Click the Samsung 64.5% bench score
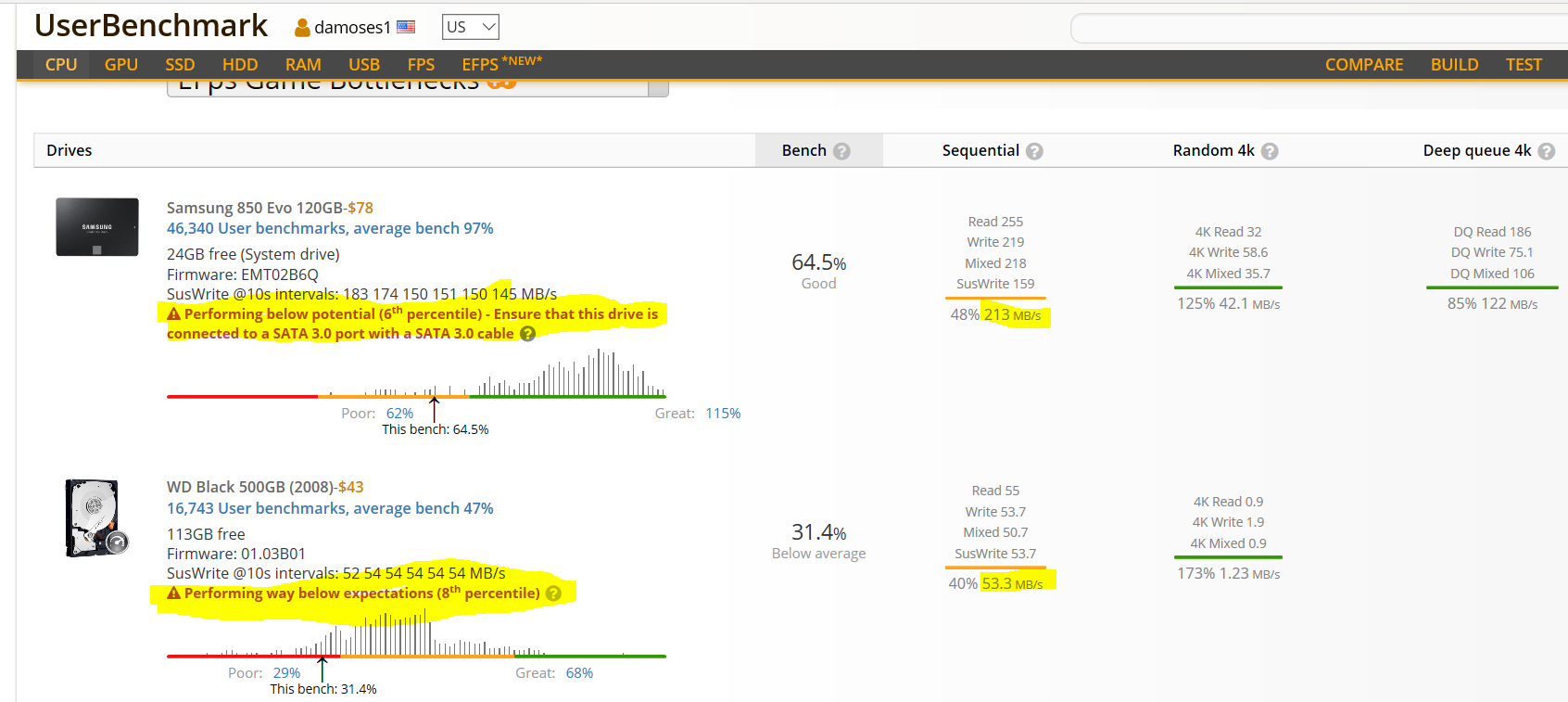This screenshot has width=1568, height=702. tap(819, 262)
